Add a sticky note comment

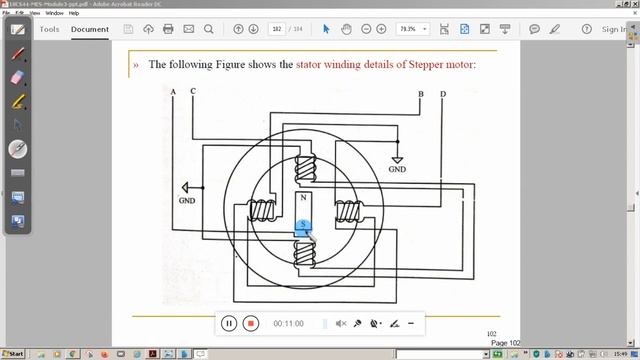534,29
